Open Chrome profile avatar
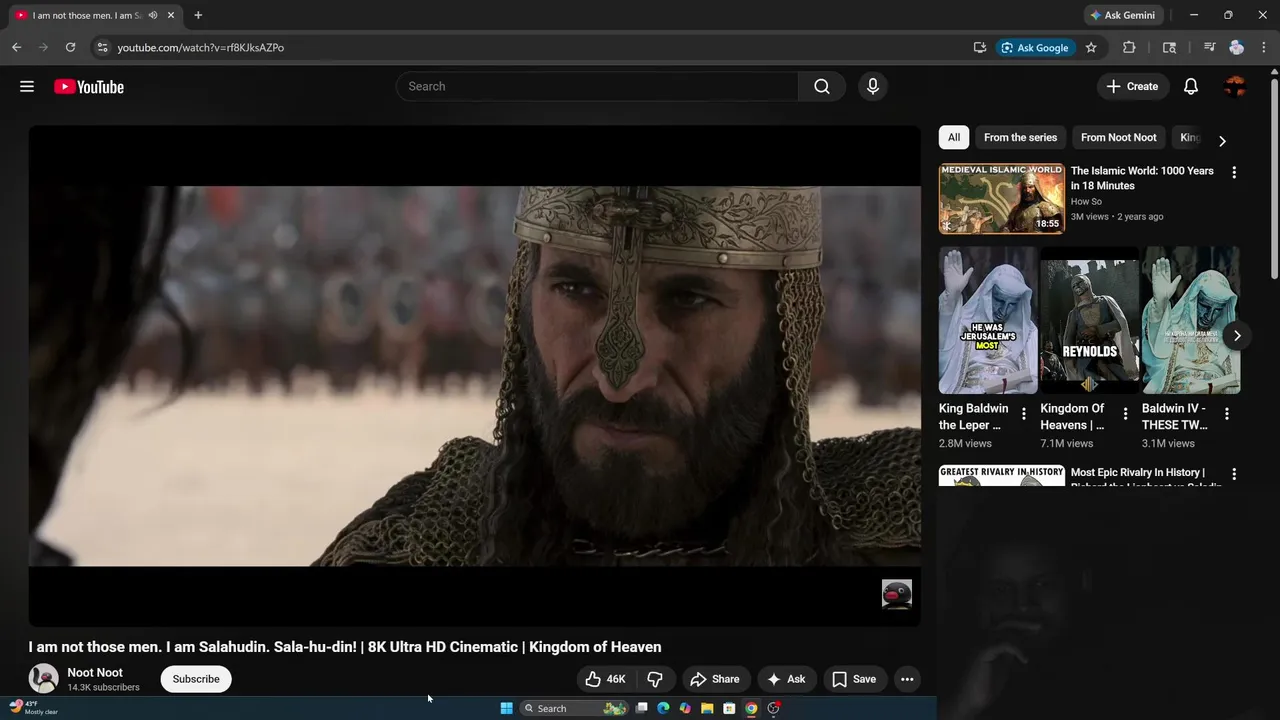Viewport: 1280px width, 720px height. 1237,47
